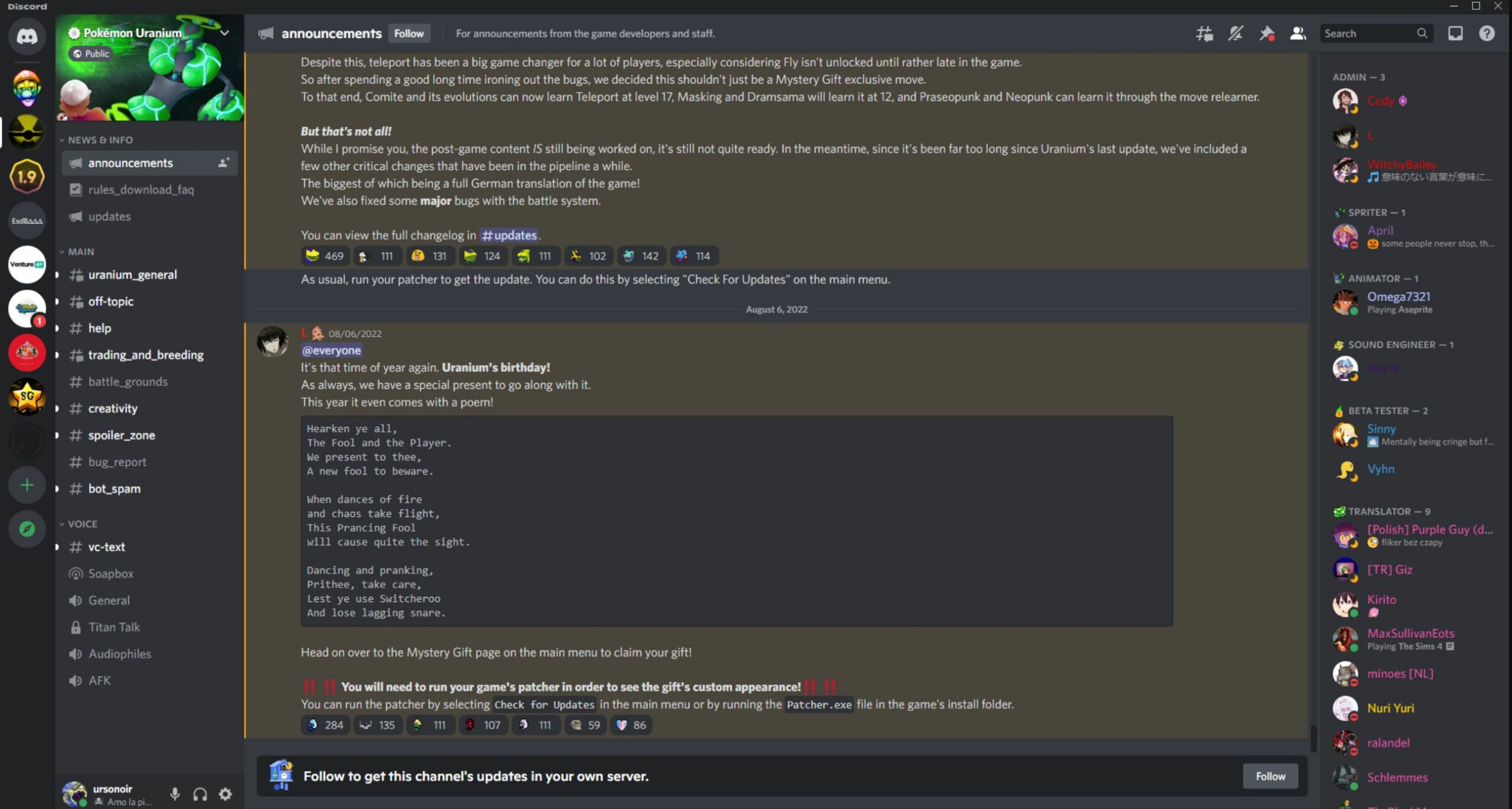Screen dimensions: 1512x809
Task: Switch to the uranium_general channel
Action: [132, 274]
